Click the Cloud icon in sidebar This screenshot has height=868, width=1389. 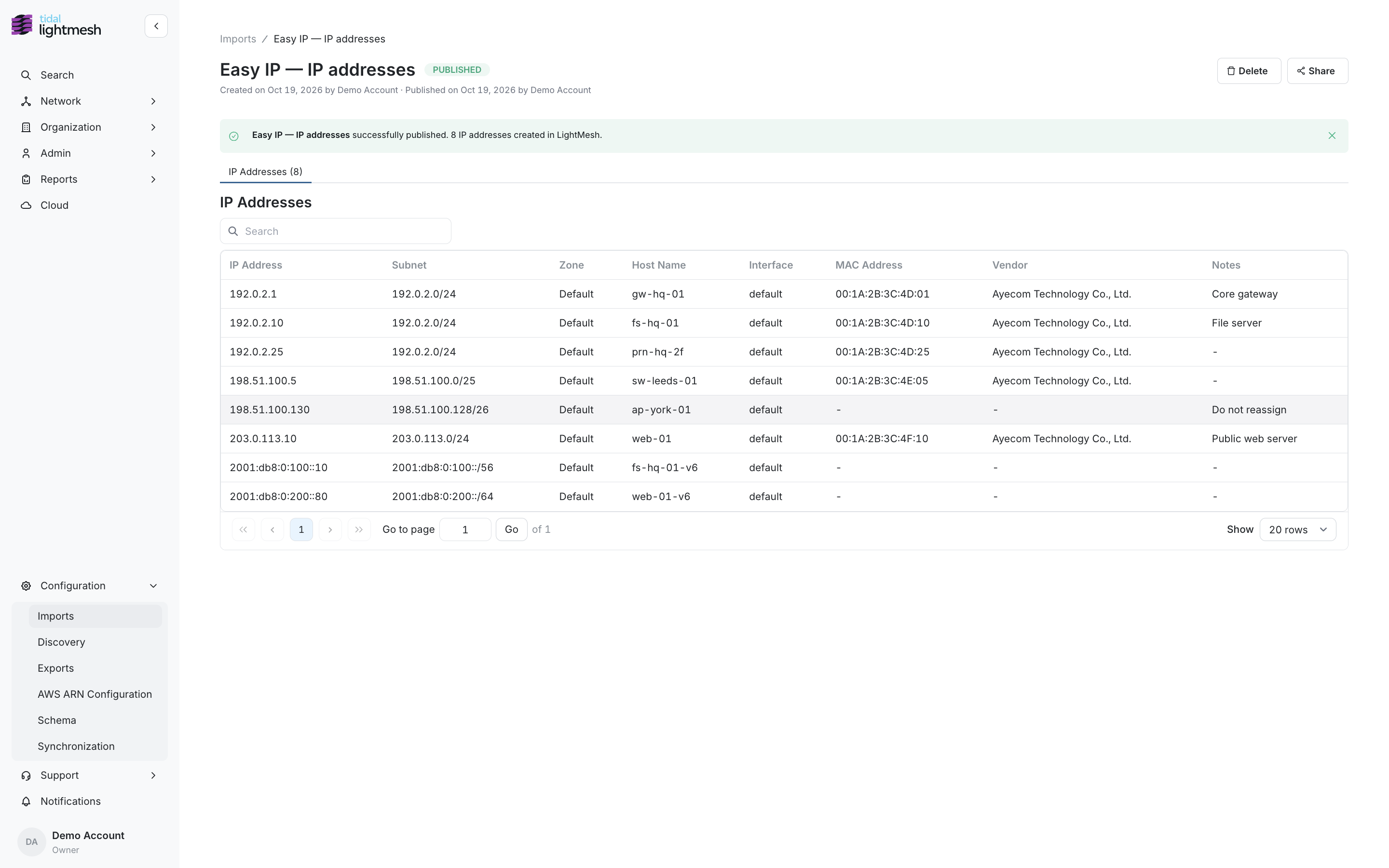26,205
